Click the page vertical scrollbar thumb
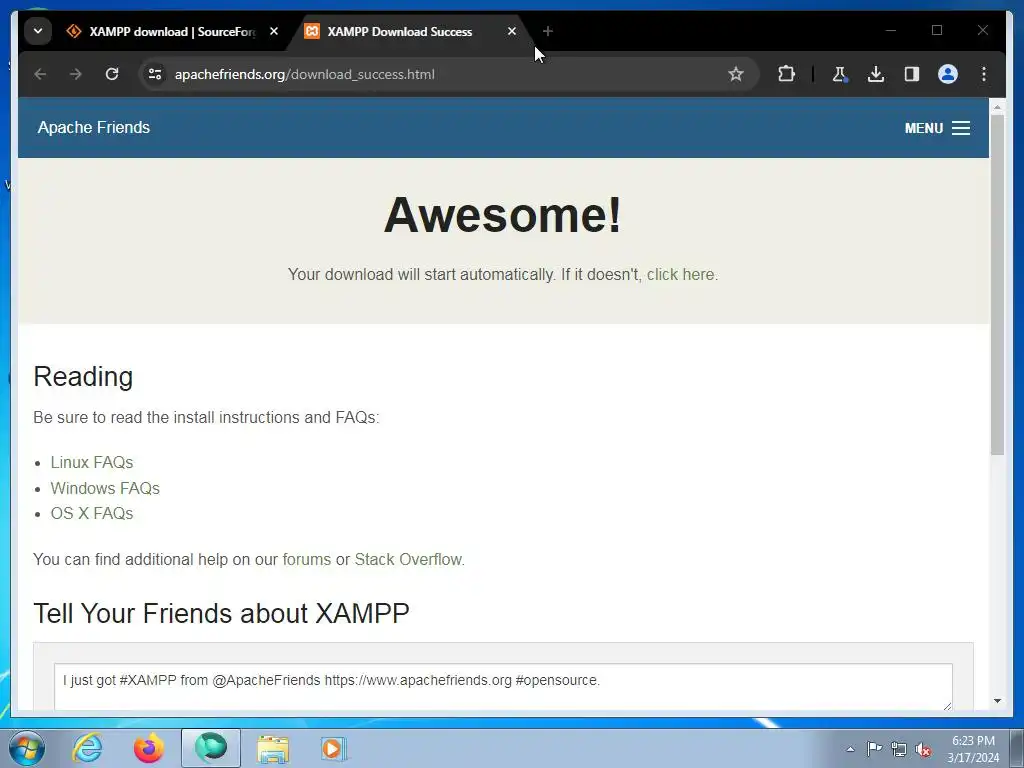1024x768 pixels. [x=997, y=284]
